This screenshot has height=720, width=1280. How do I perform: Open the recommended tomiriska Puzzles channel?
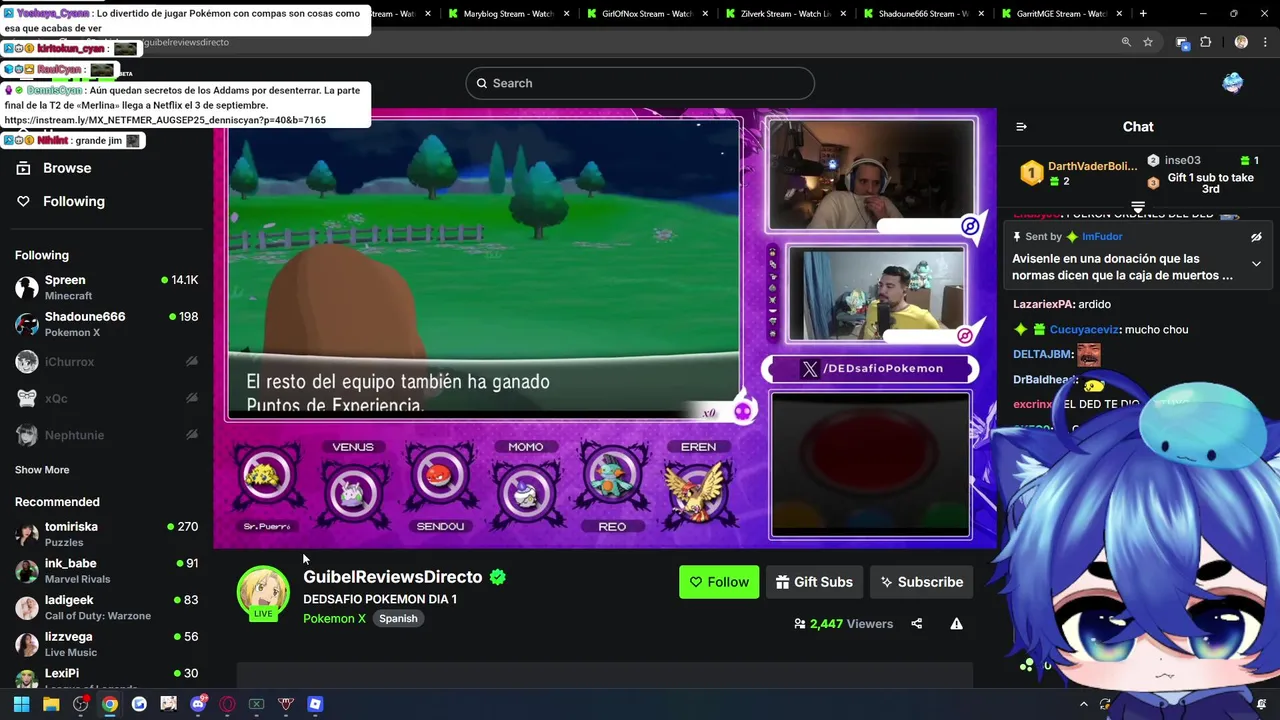click(106, 534)
